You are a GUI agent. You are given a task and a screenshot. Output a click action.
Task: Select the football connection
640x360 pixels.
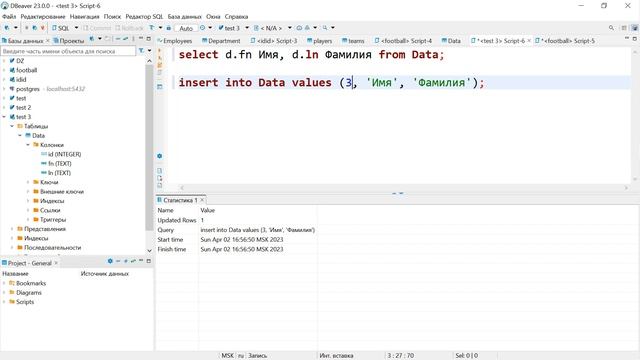coord(23,70)
